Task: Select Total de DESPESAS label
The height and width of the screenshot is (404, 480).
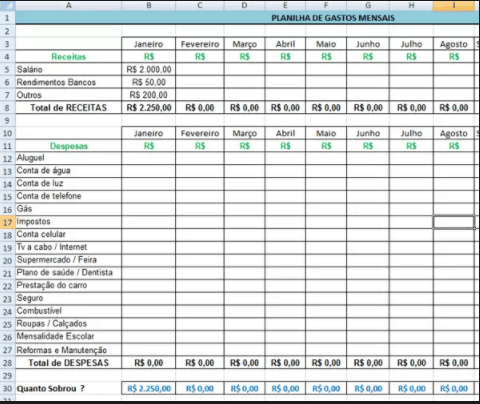Action: [x=69, y=363]
